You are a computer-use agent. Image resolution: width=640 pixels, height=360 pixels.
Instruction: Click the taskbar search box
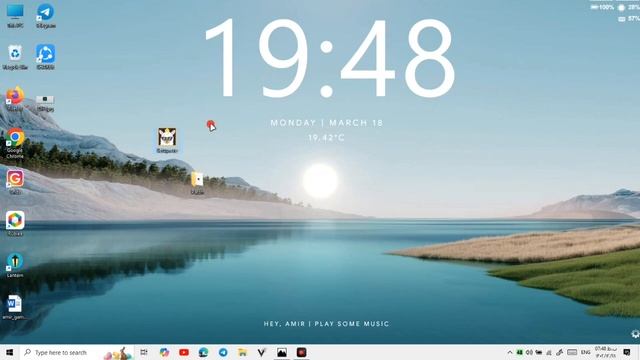[76, 352]
